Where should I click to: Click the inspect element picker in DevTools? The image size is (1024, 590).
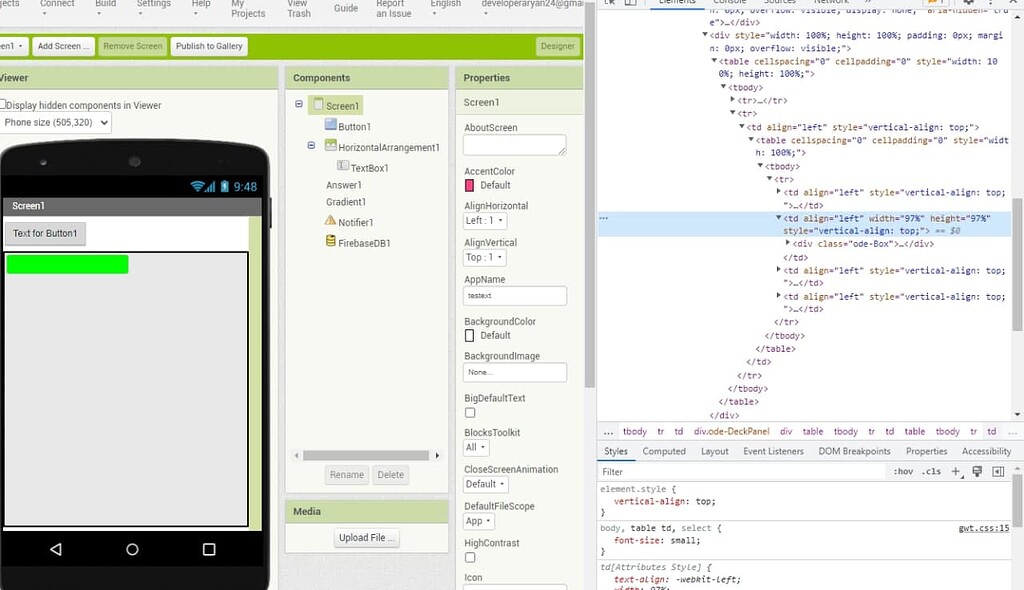click(x=611, y=3)
